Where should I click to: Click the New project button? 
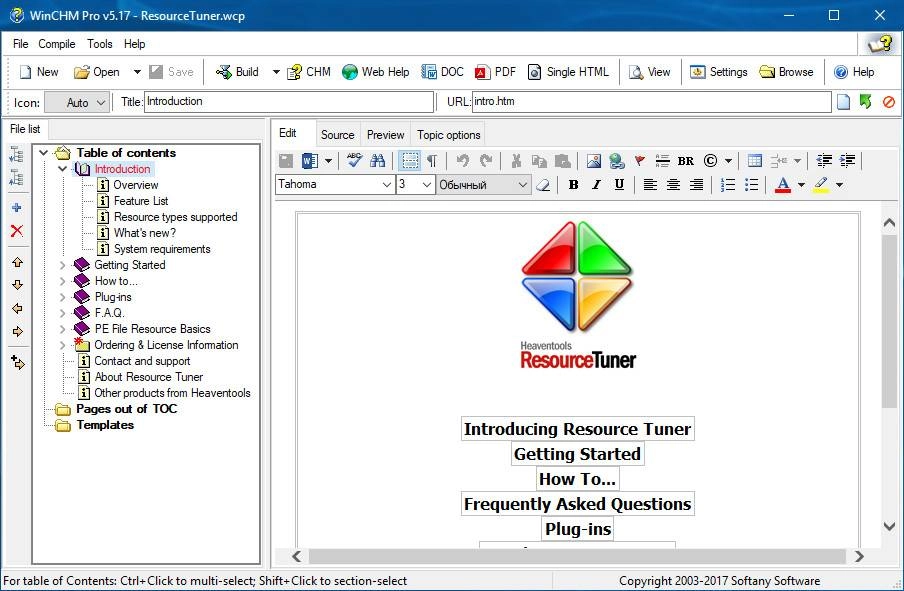(x=39, y=72)
